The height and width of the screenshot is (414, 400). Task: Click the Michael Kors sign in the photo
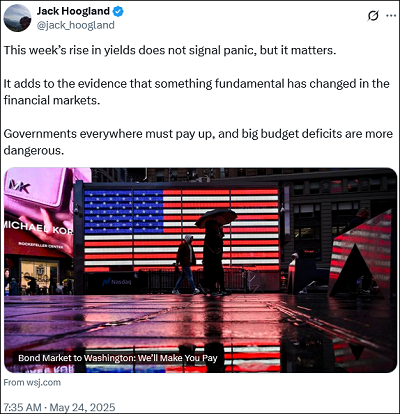(38, 227)
